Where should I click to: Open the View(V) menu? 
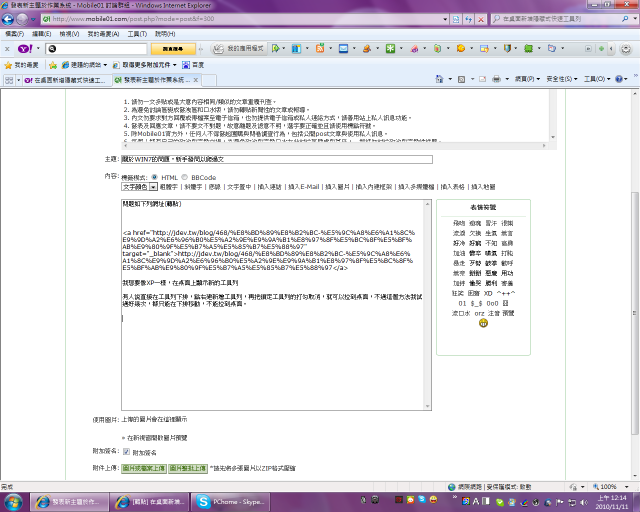pyautogui.click(x=69, y=34)
